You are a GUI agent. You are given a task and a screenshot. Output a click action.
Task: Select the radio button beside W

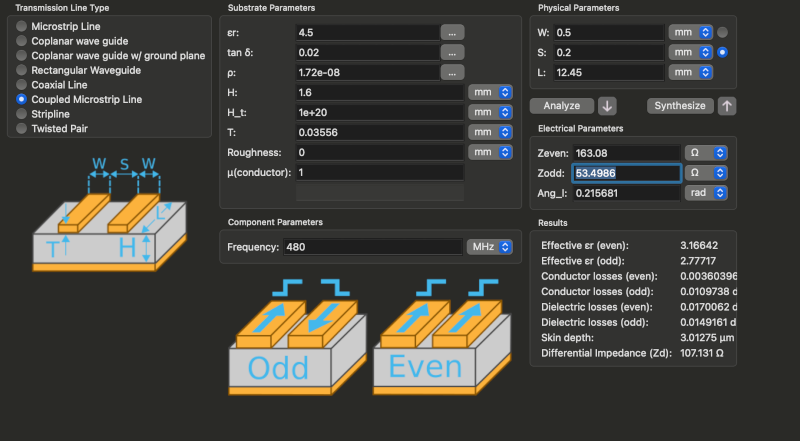[x=723, y=32]
